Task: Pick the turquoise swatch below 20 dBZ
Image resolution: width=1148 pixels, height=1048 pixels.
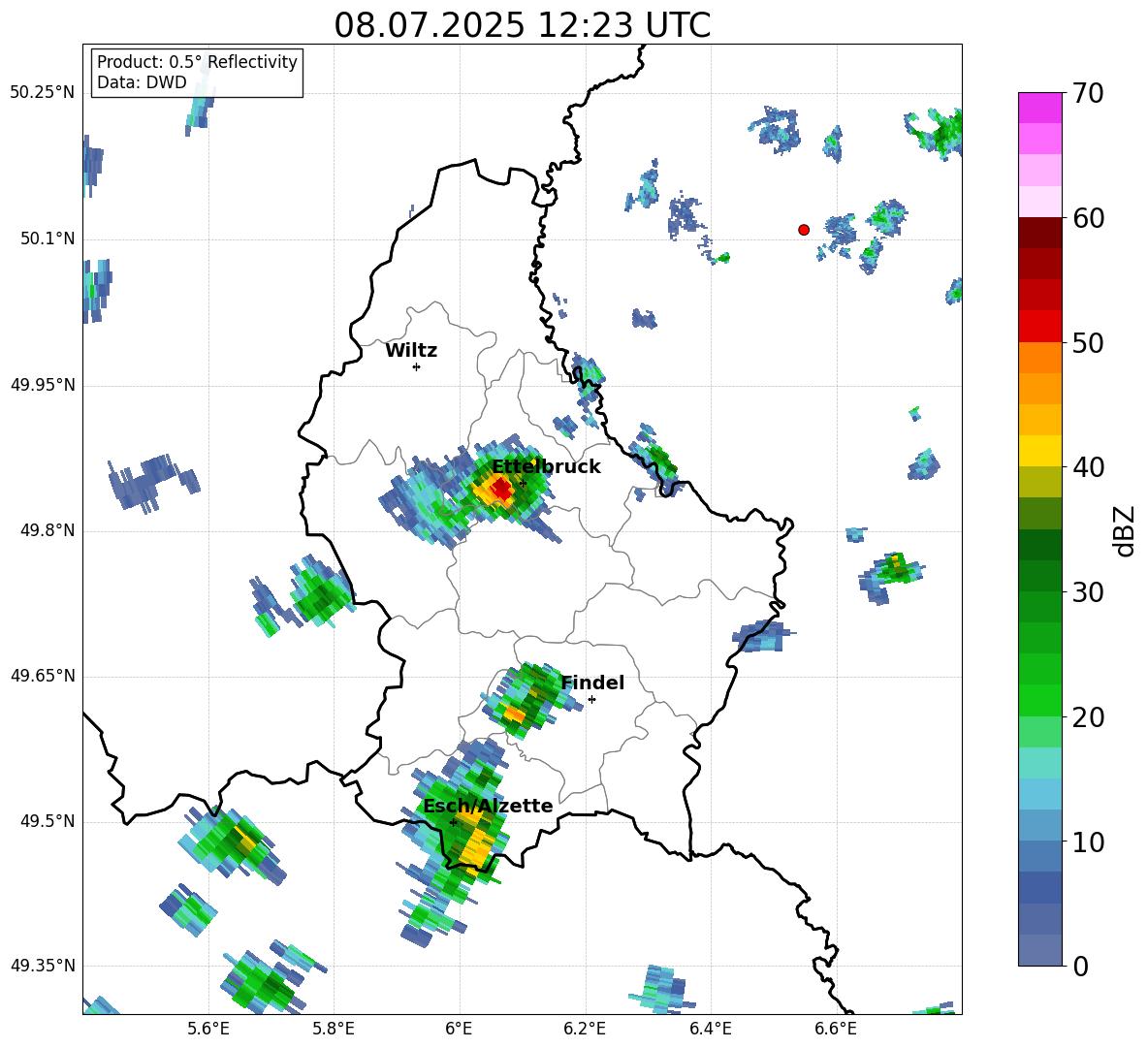Action: click(1039, 763)
